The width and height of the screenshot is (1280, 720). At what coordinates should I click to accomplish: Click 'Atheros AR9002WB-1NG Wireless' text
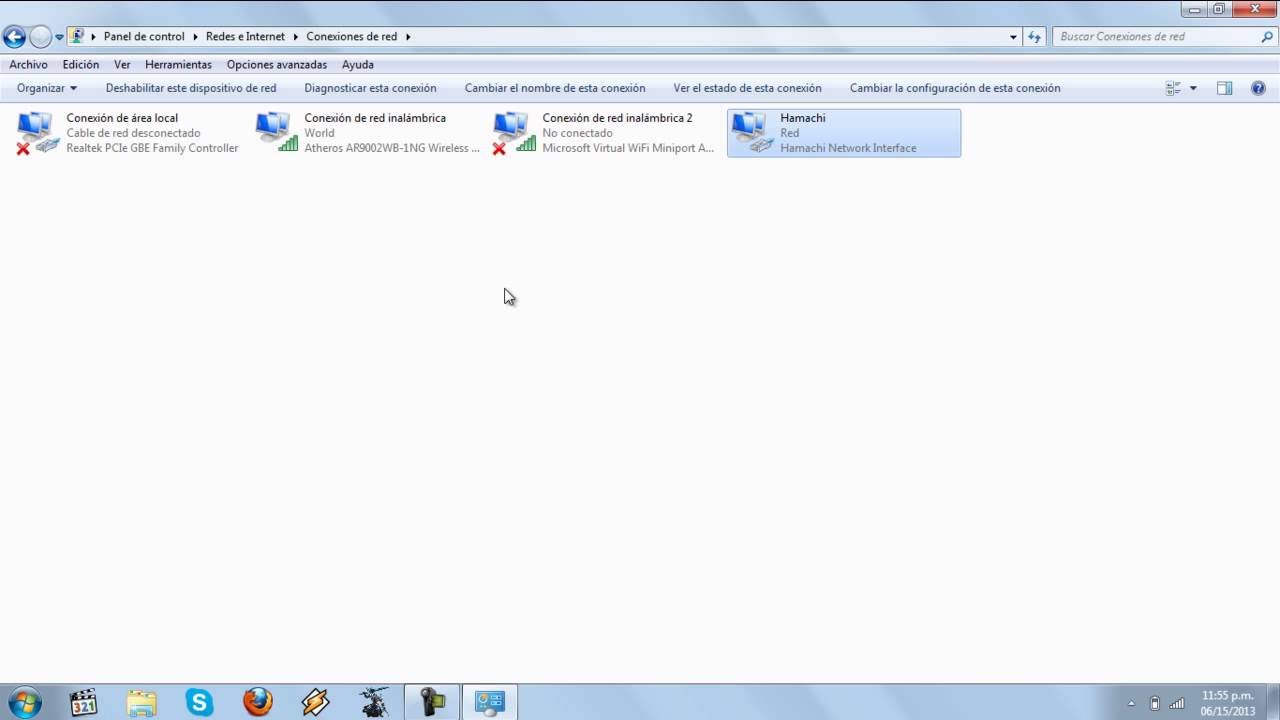[392, 148]
